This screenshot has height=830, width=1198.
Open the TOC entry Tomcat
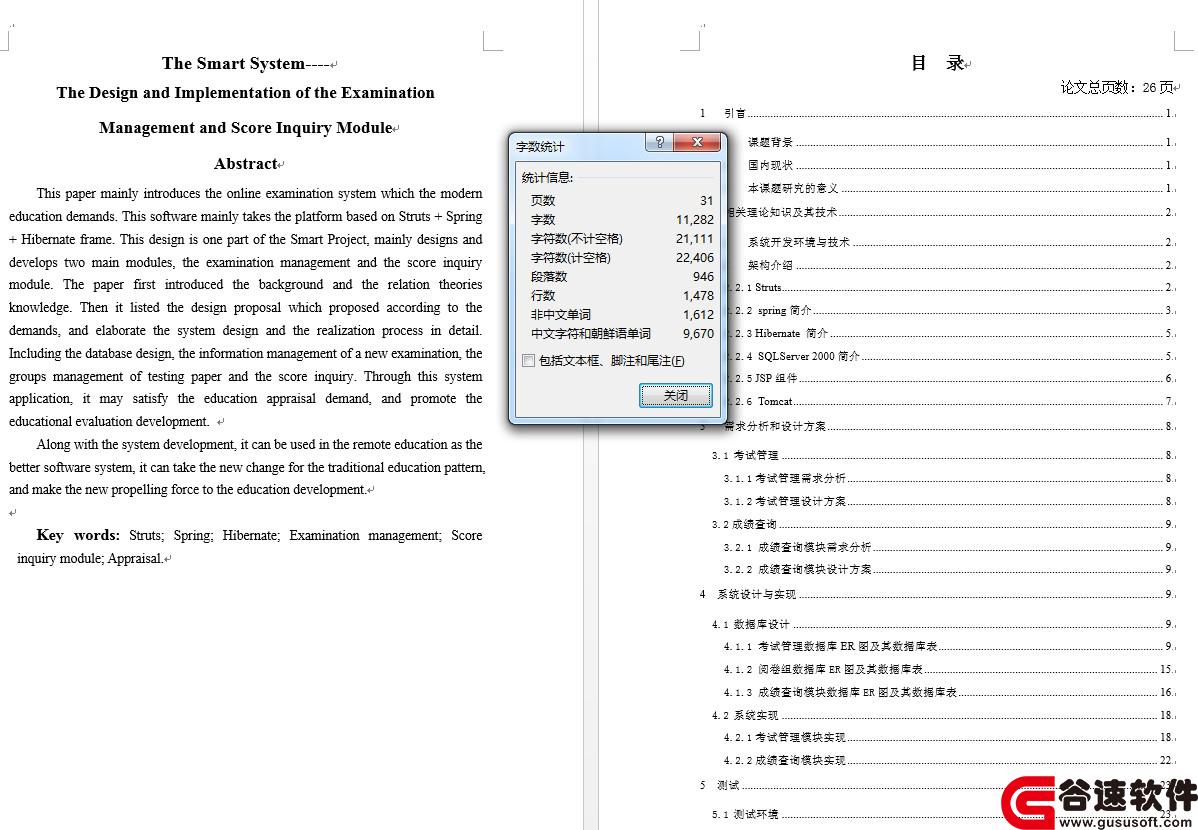point(950,401)
